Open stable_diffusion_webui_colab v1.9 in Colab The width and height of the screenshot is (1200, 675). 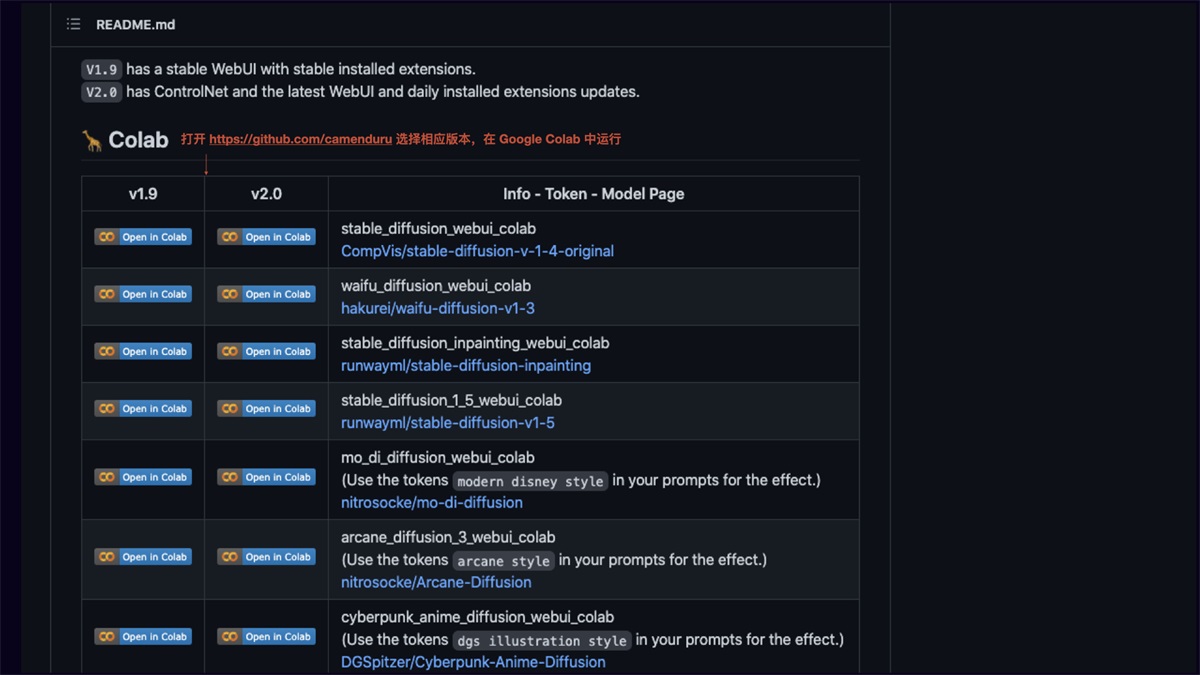(142, 236)
